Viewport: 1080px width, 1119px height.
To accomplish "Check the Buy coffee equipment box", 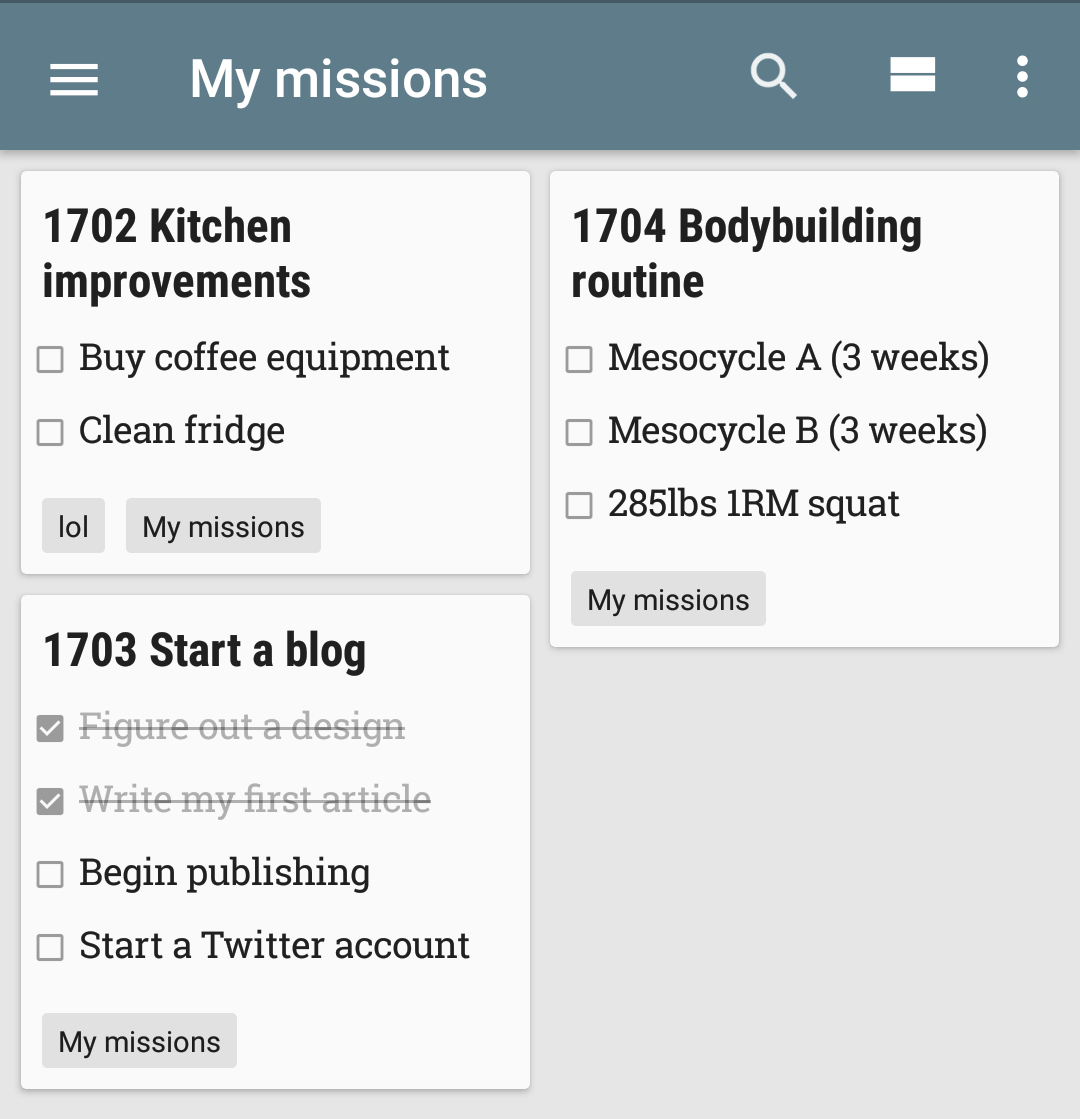I will click(50, 359).
